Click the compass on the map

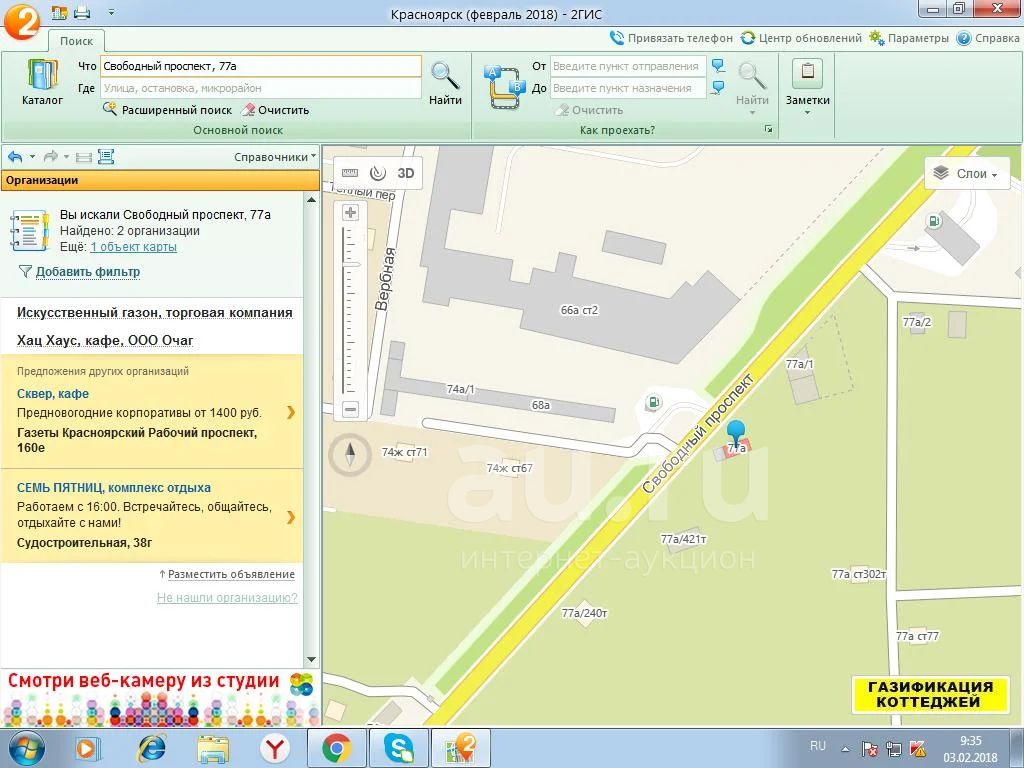pyautogui.click(x=350, y=454)
